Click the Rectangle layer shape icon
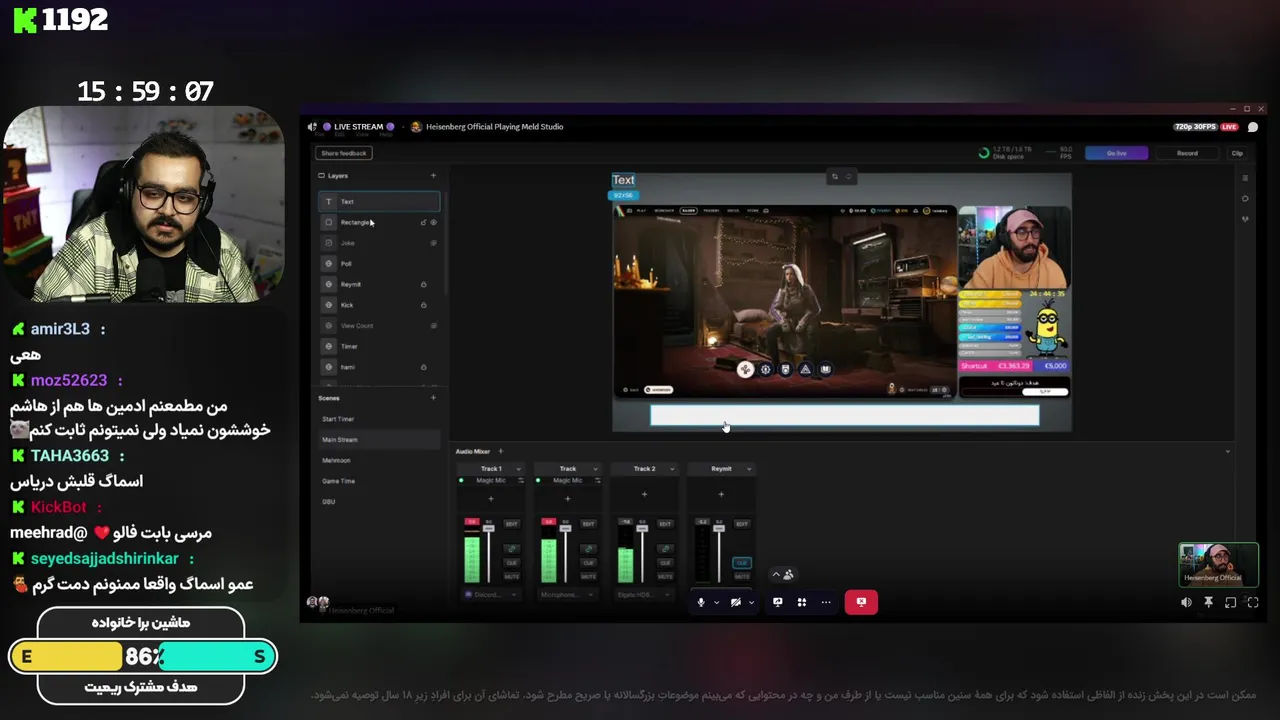1280x720 pixels. [328, 222]
